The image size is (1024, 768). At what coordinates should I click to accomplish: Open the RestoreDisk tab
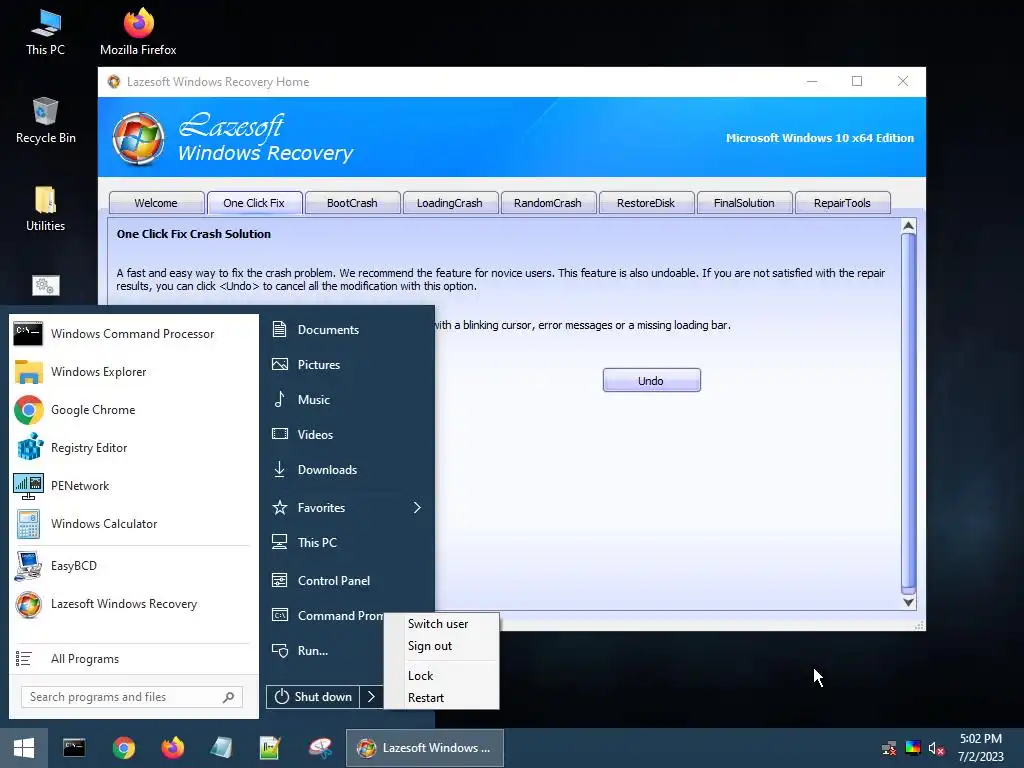pyautogui.click(x=646, y=203)
